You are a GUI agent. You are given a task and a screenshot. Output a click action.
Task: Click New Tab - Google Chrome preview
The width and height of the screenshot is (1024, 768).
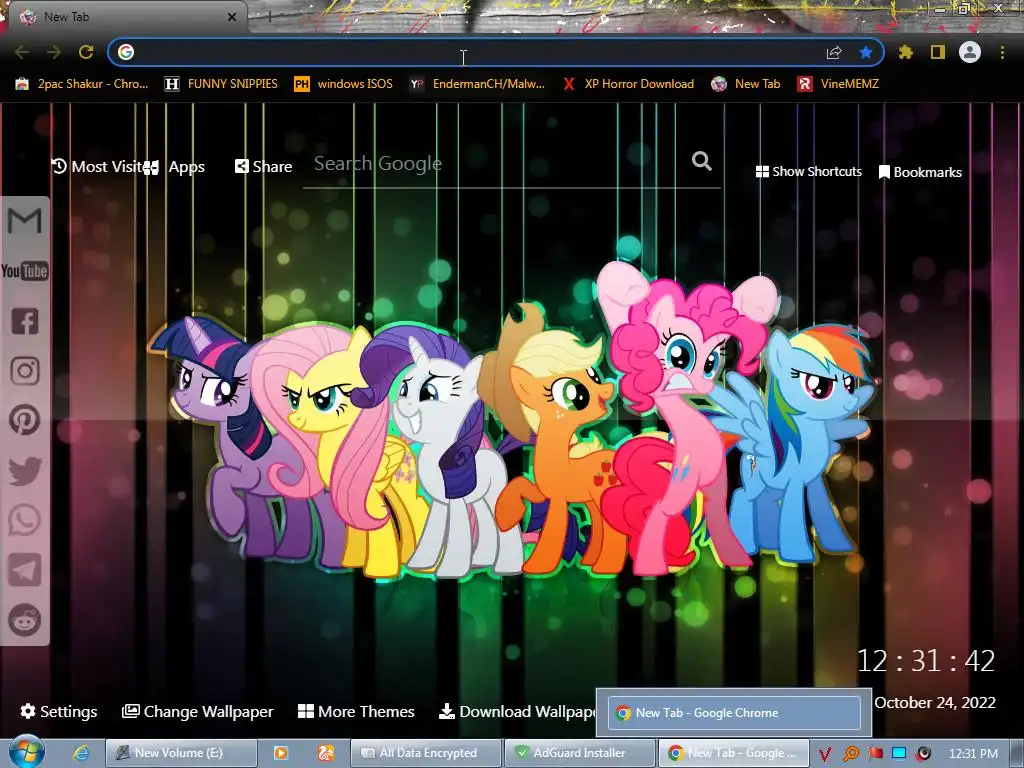(x=734, y=712)
